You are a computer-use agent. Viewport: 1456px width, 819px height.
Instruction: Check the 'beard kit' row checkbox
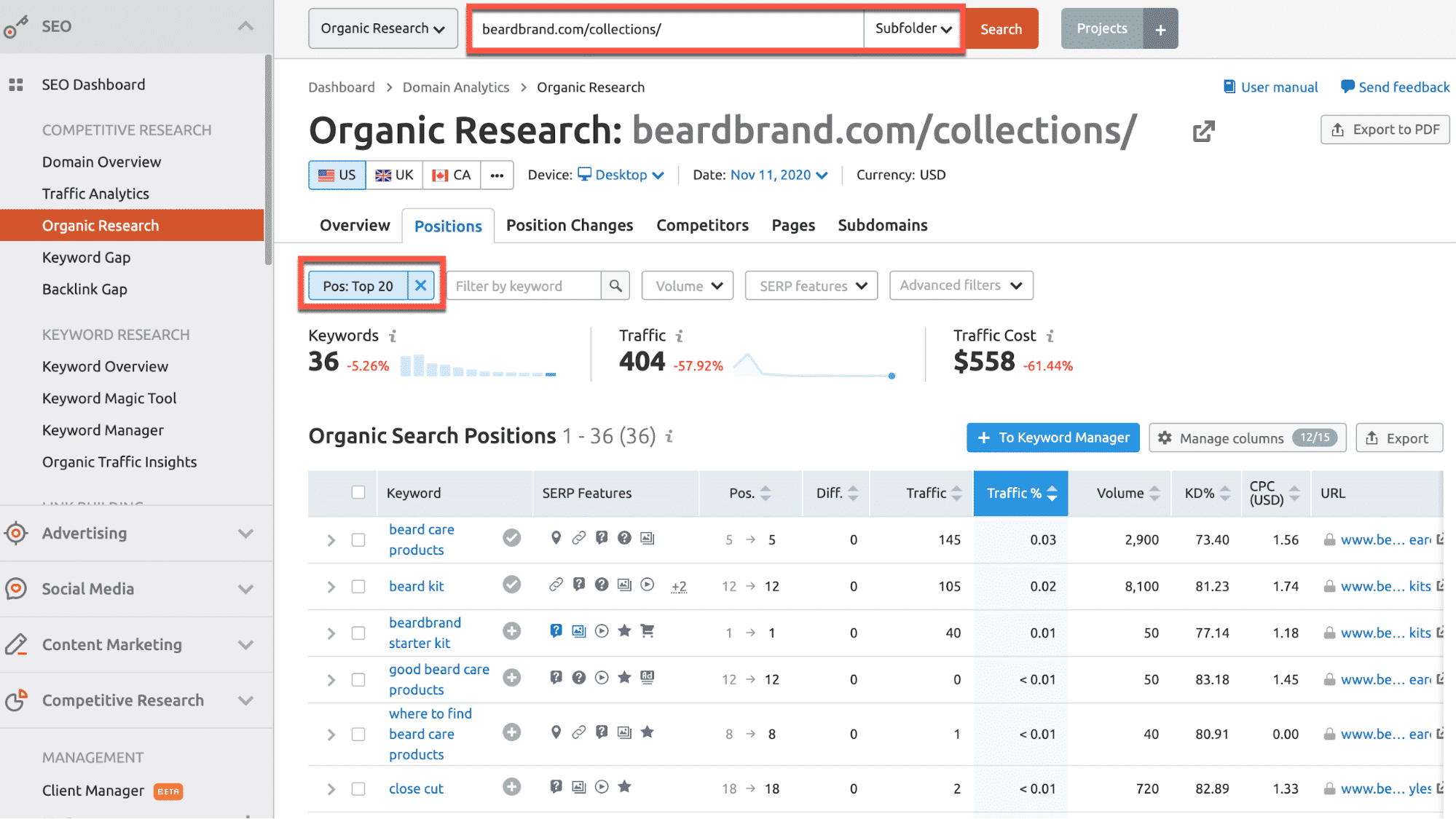pyautogui.click(x=358, y=587)
